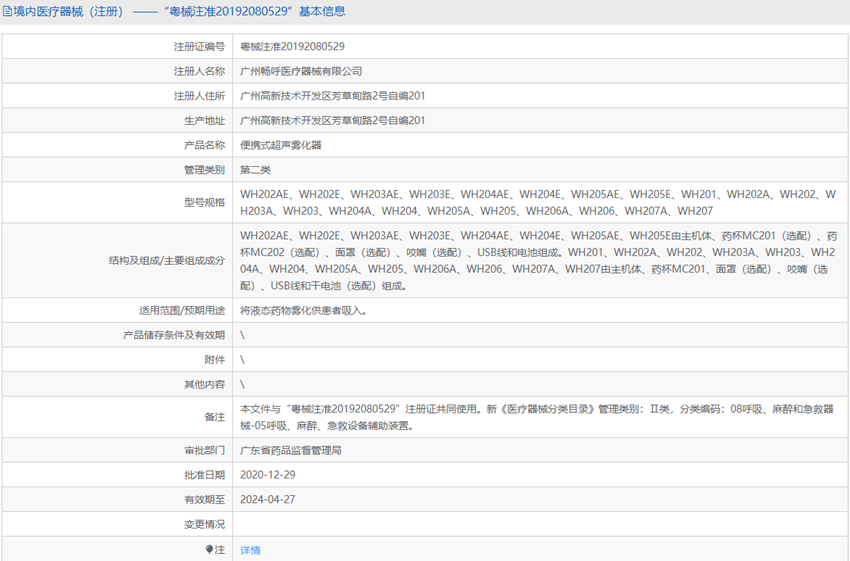This screenshot has height=561, width=850.
Task: Click the 其他内容 label
Action: pyautogui.click(x=204, y=385)
